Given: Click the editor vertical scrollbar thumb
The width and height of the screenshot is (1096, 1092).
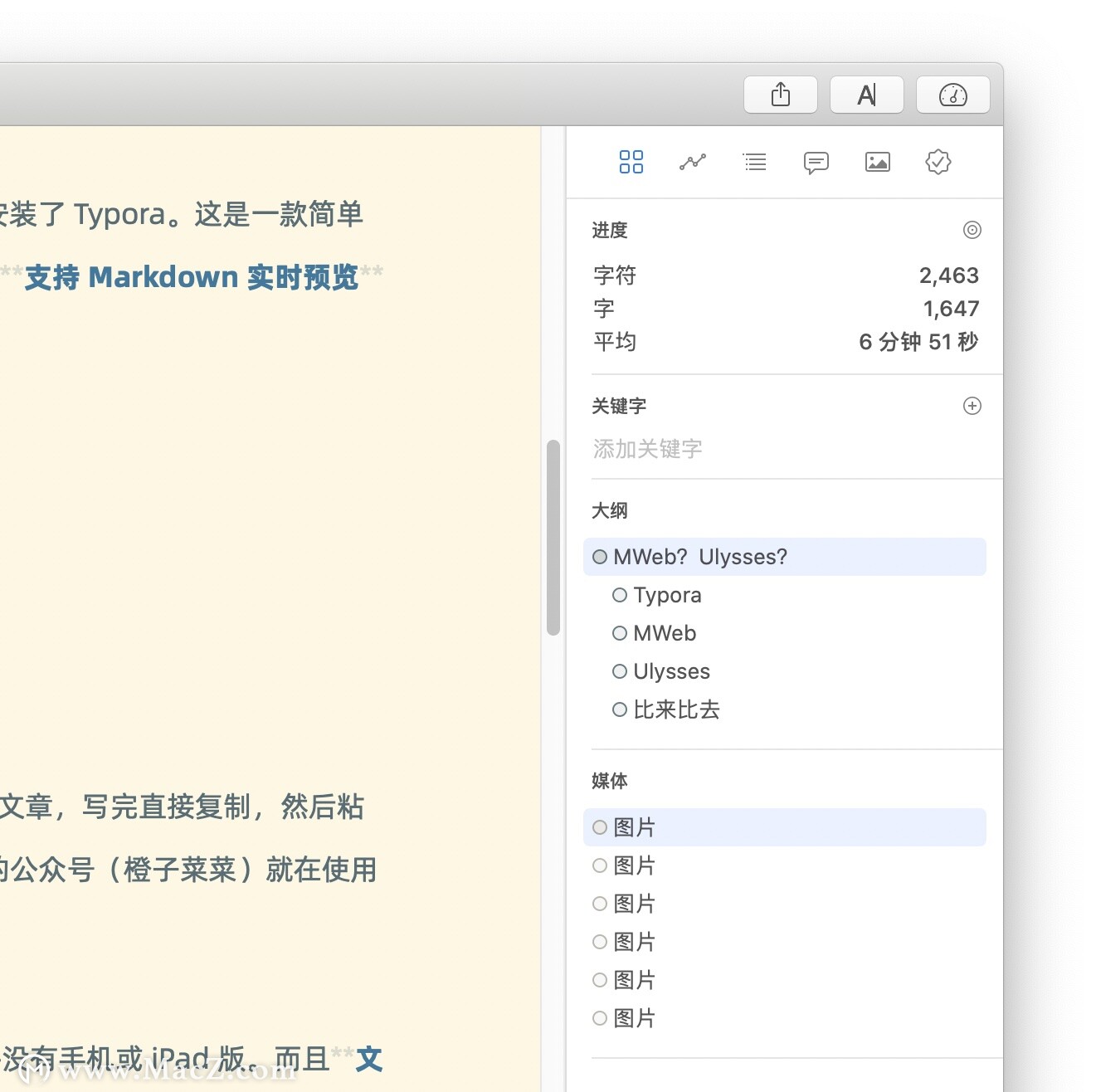Looking at the screenshot, I should pos(553,538).
